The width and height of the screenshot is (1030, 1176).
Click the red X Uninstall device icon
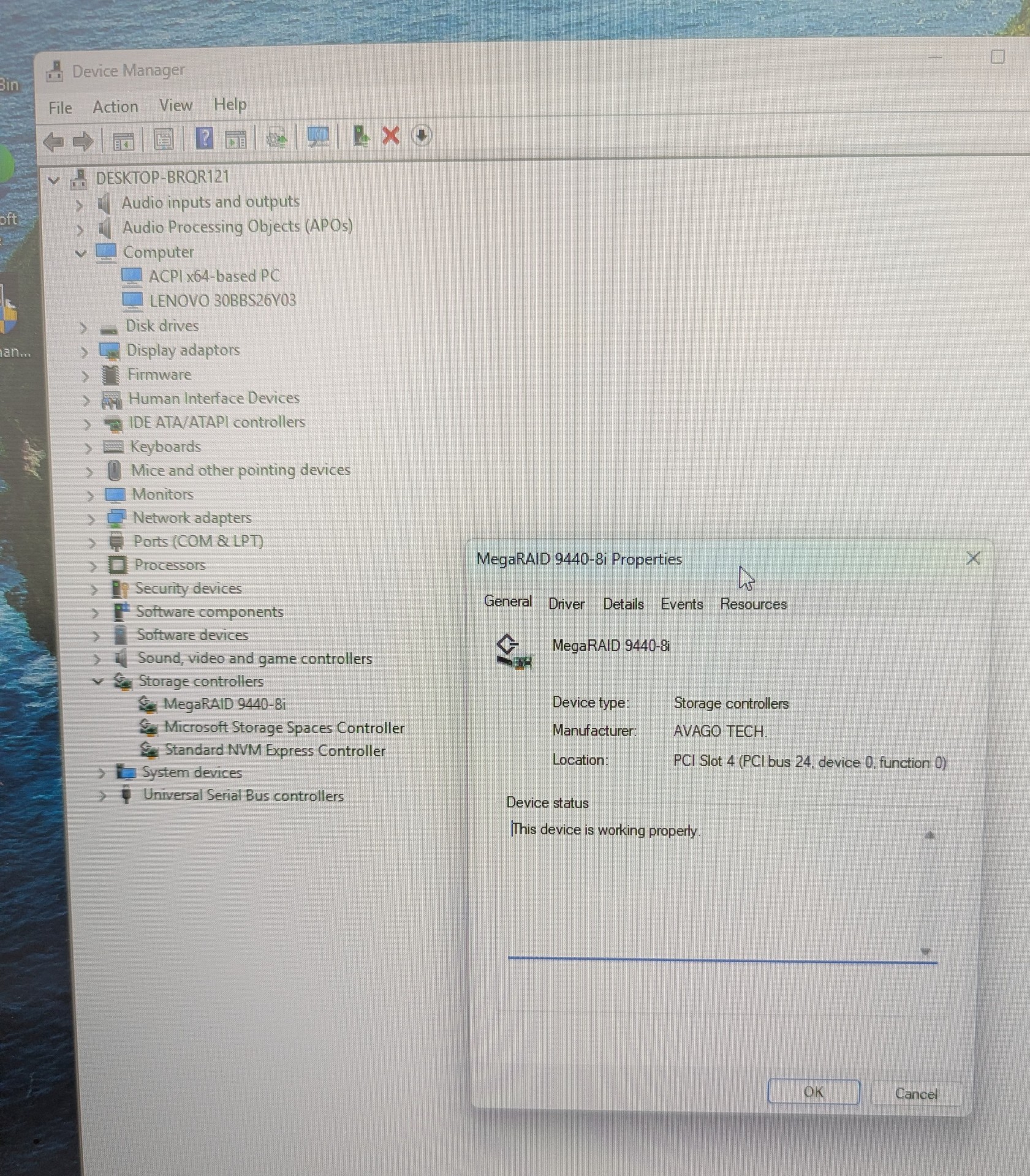[x=391, y=135]
